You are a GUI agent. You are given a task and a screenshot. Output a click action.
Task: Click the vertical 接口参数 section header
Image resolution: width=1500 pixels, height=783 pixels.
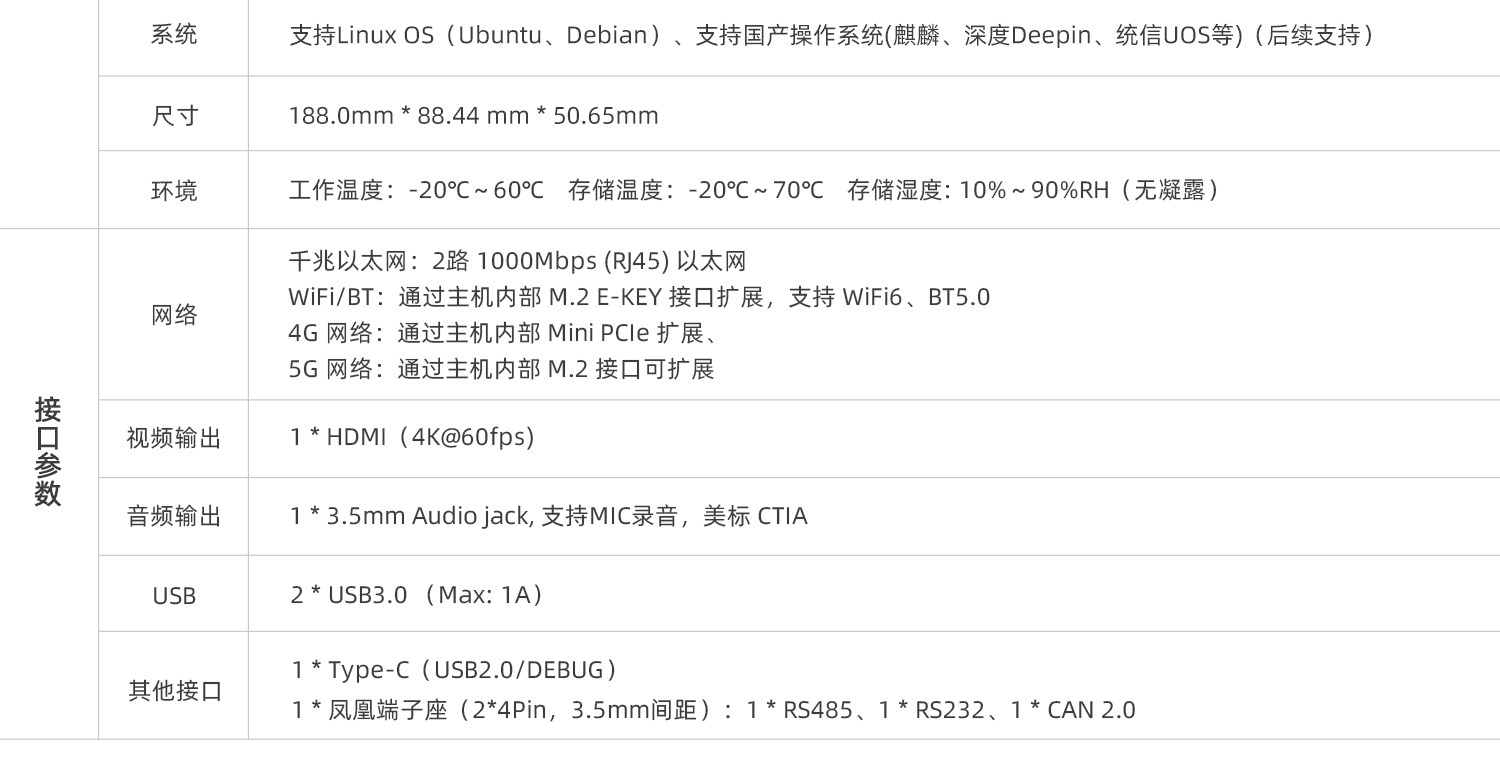[48, 451]
